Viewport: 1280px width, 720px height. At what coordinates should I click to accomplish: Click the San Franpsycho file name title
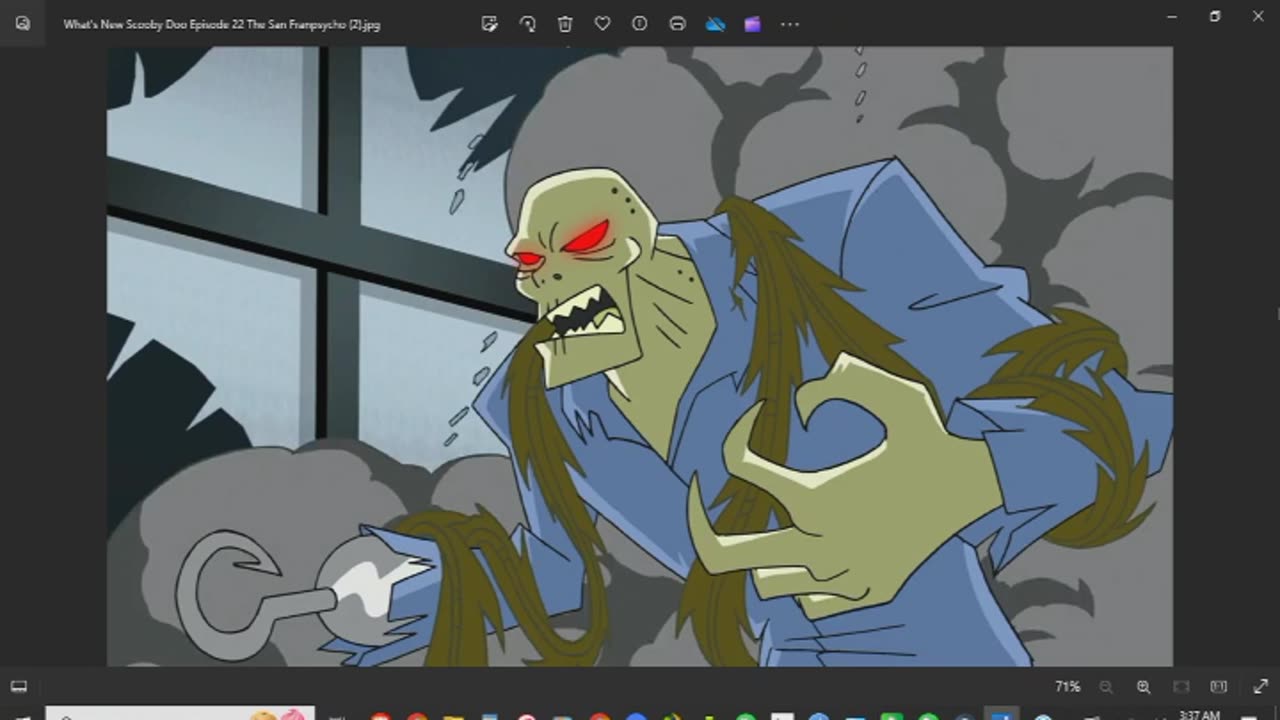point(222,24)
